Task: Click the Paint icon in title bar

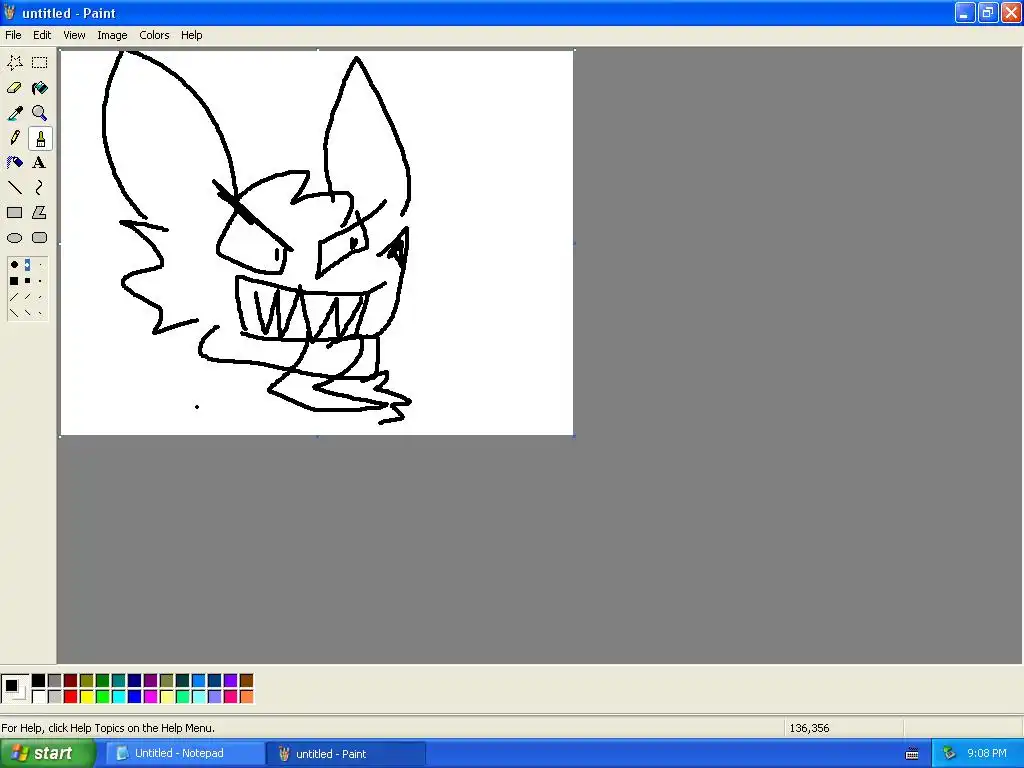Action: [x=10, y=12]
